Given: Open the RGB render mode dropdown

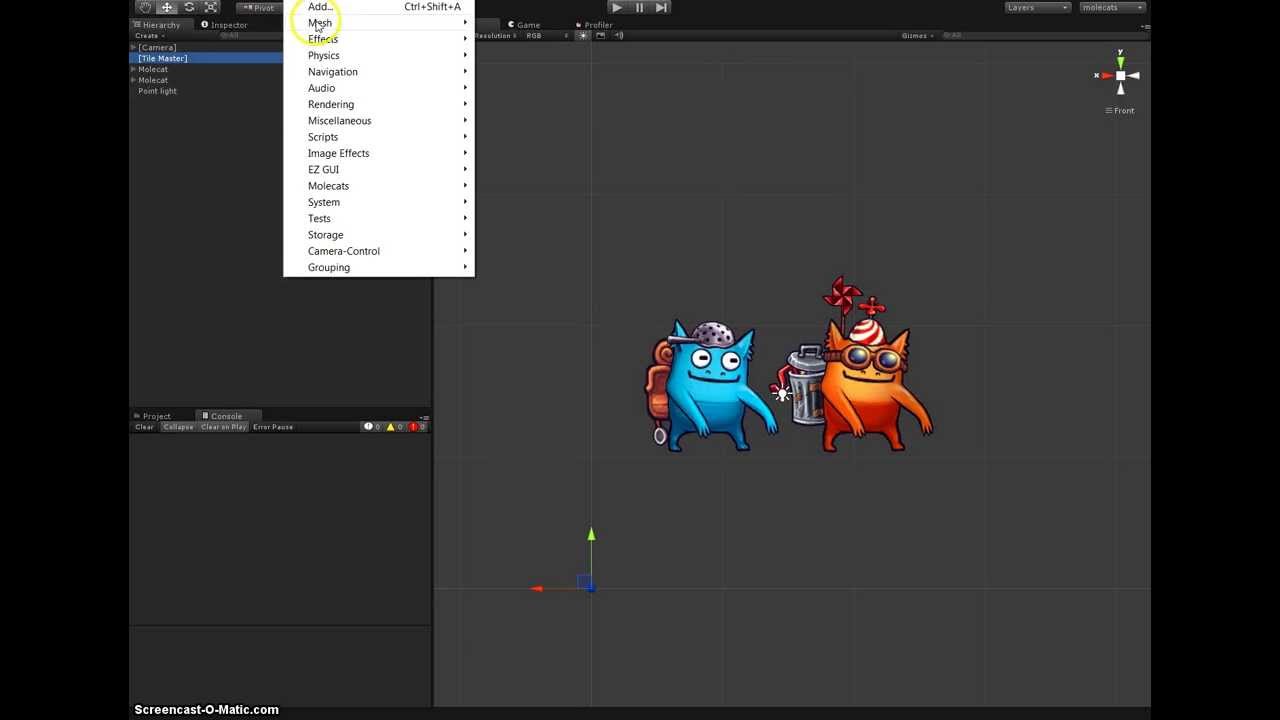Looking at the screenshot, I should click(546, 36).
